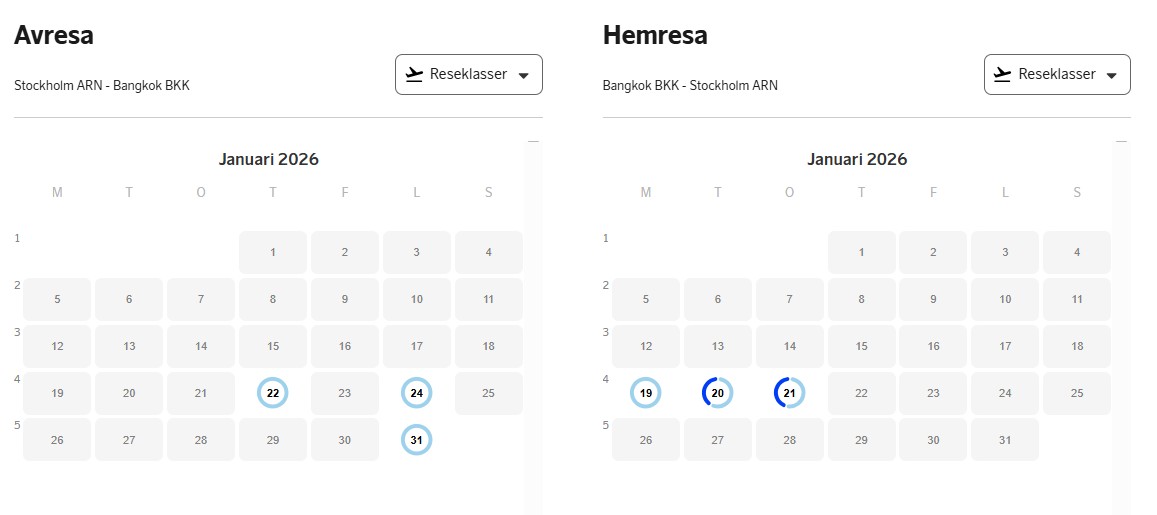Select January 22 in Avresa calendar
The image size is (1157, 515).
click(x=273, y=393)
